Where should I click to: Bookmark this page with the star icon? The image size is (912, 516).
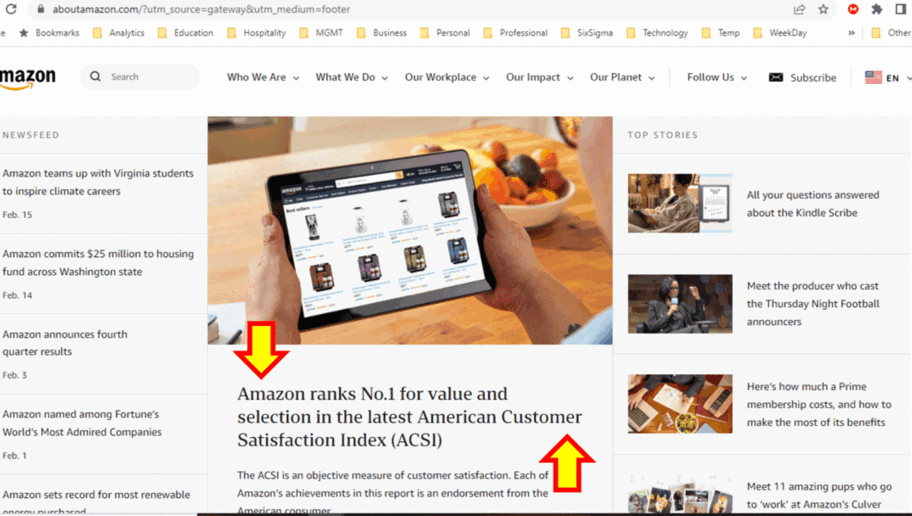tap(823, 9)
